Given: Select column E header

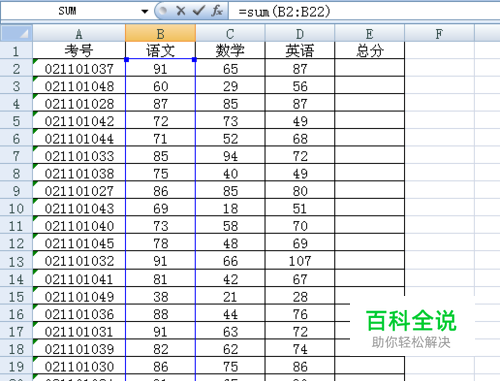Looking at the screenshot, I should pyautogui.click(x=369, y=33).
